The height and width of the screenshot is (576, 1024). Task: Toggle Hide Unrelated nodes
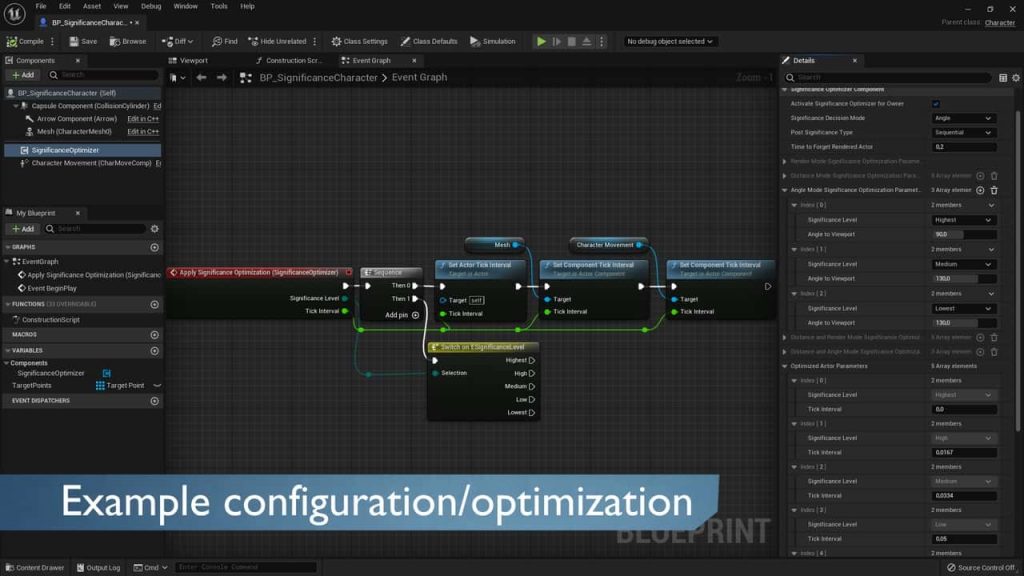[x=278, y=41]
